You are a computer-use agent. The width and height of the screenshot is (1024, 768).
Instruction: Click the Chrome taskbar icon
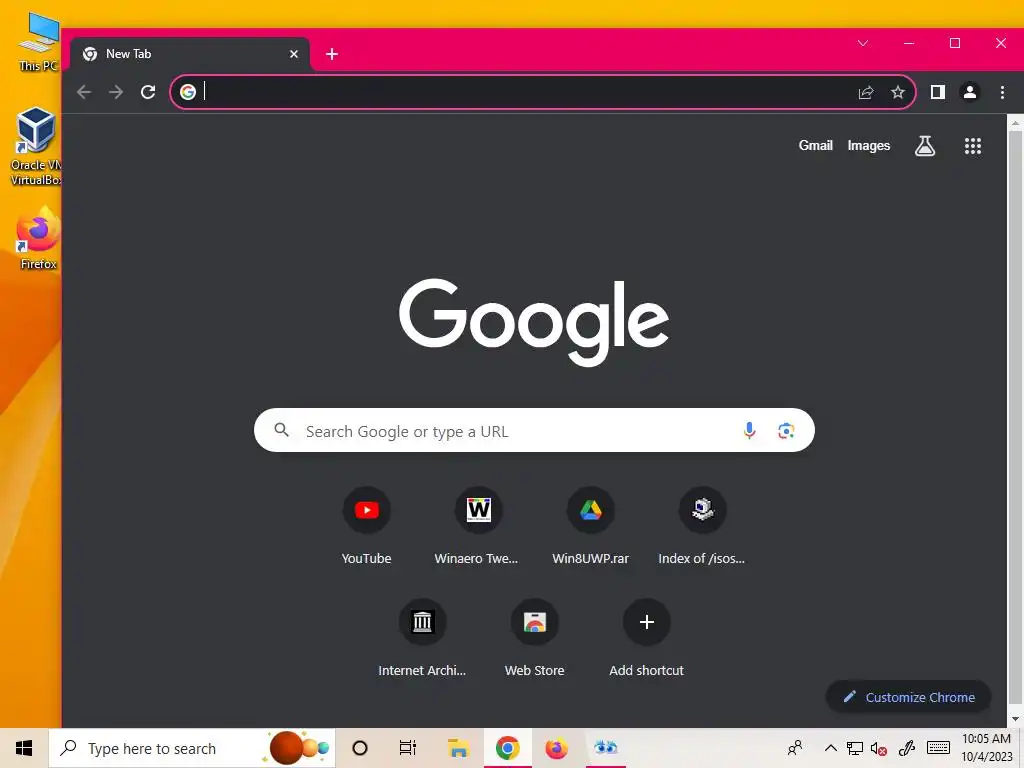coord(507,748)
